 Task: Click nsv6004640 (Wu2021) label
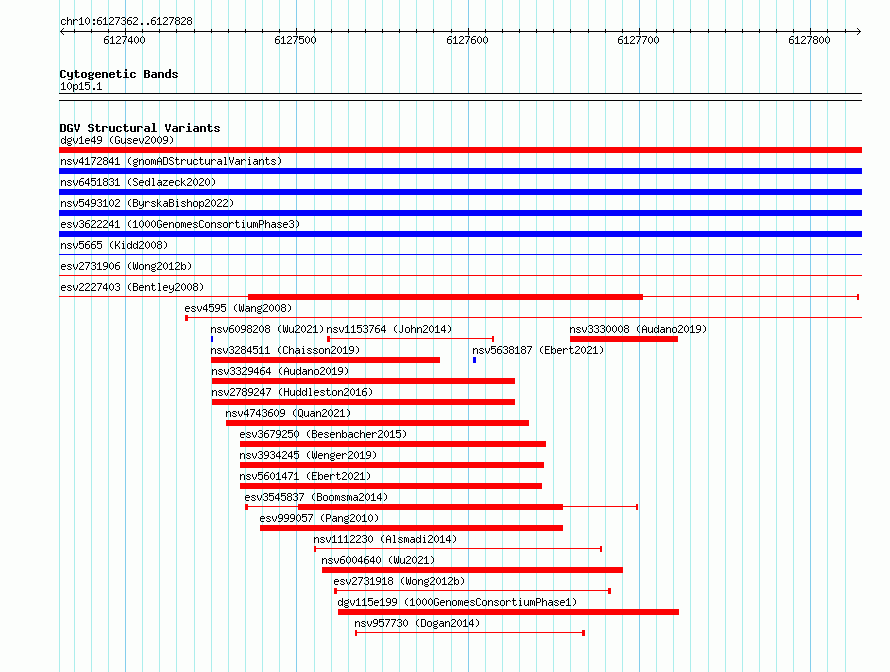[x=378, y=560]
